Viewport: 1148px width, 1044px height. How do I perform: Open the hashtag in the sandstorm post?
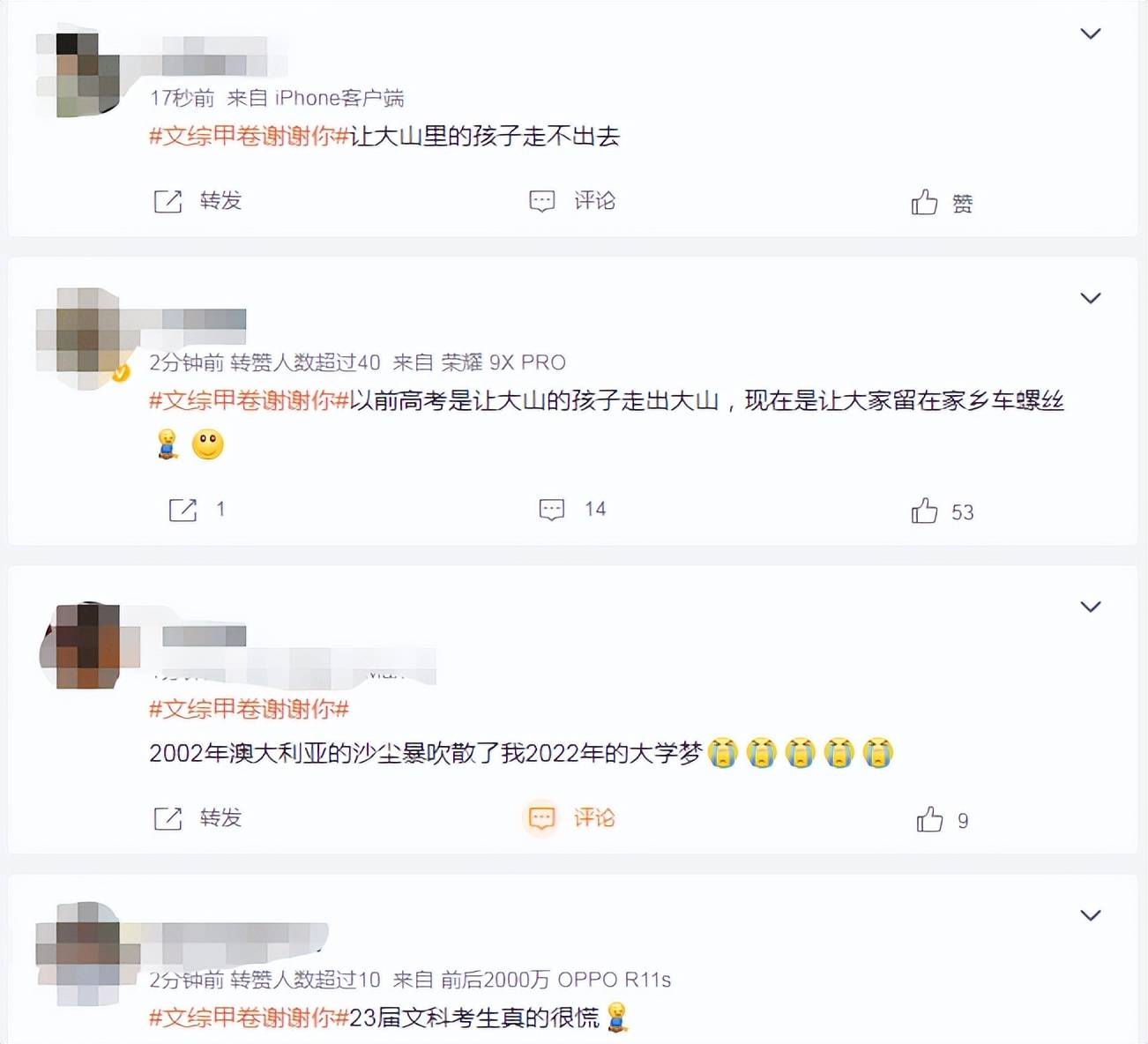click(x=250, y=709)
